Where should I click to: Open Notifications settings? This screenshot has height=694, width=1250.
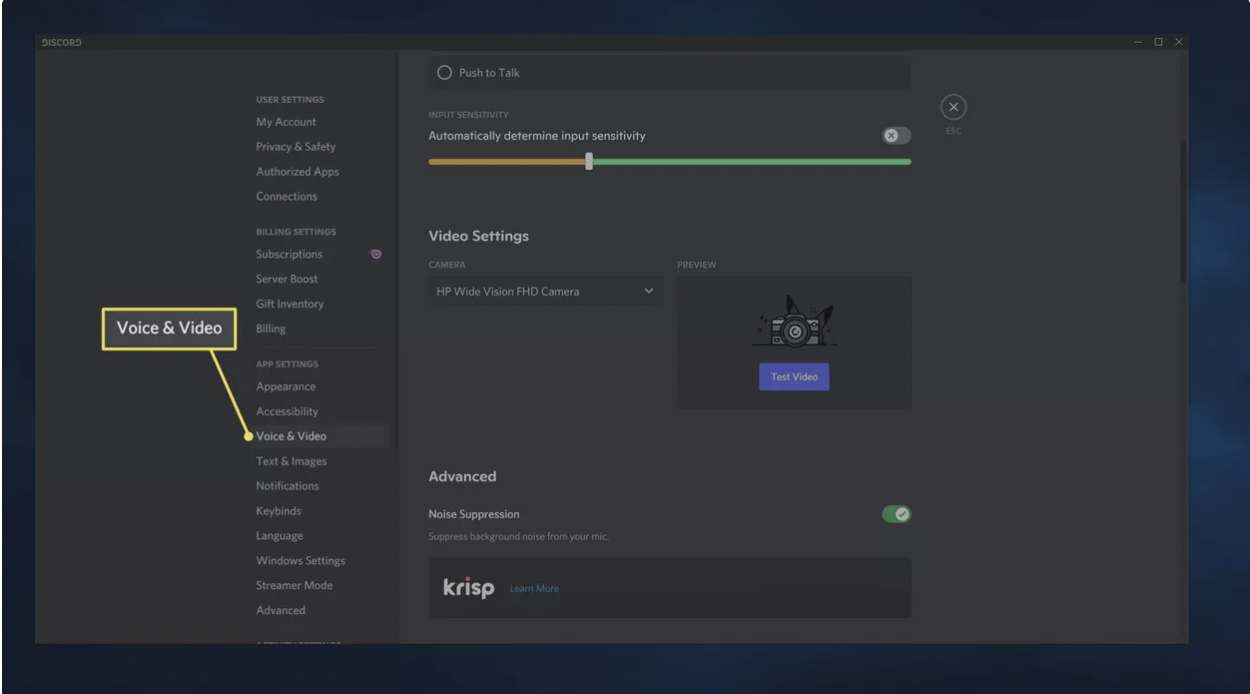click(x=287, y=486)
